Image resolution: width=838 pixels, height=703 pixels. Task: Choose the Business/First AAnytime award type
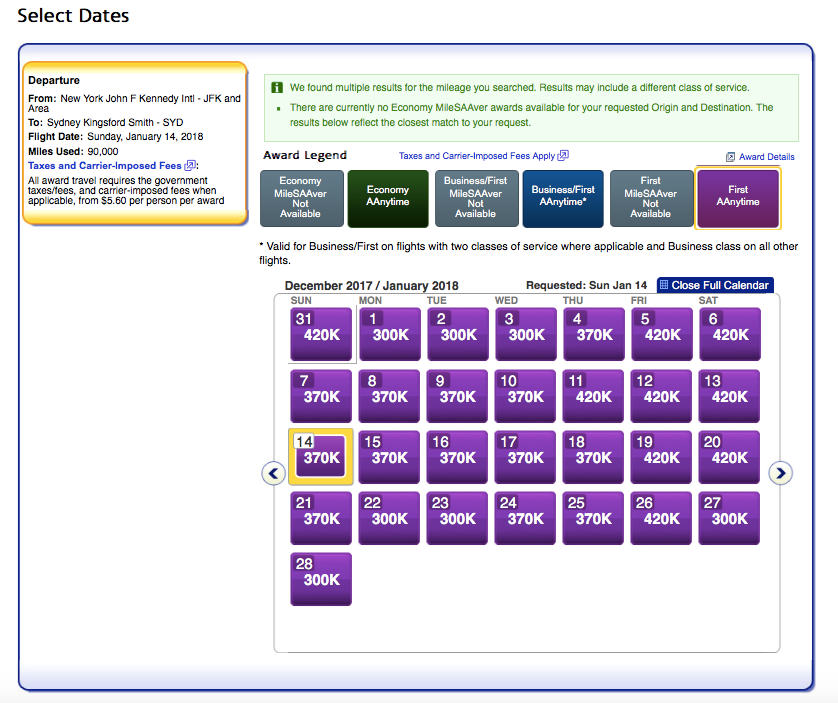click(x=562, y=196)
